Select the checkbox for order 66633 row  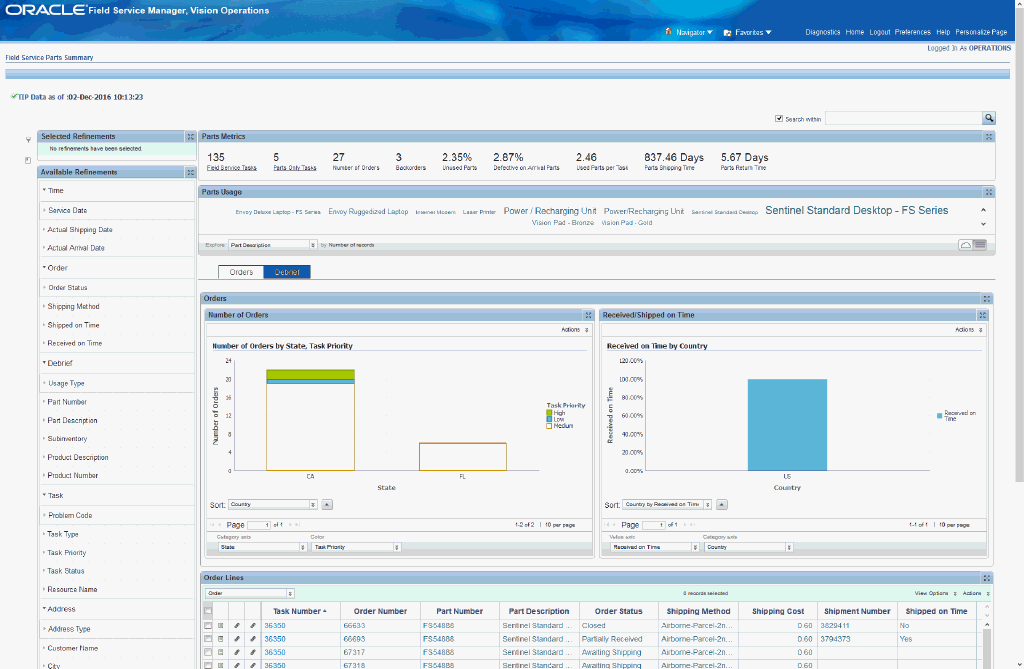(x=208, y=626)
